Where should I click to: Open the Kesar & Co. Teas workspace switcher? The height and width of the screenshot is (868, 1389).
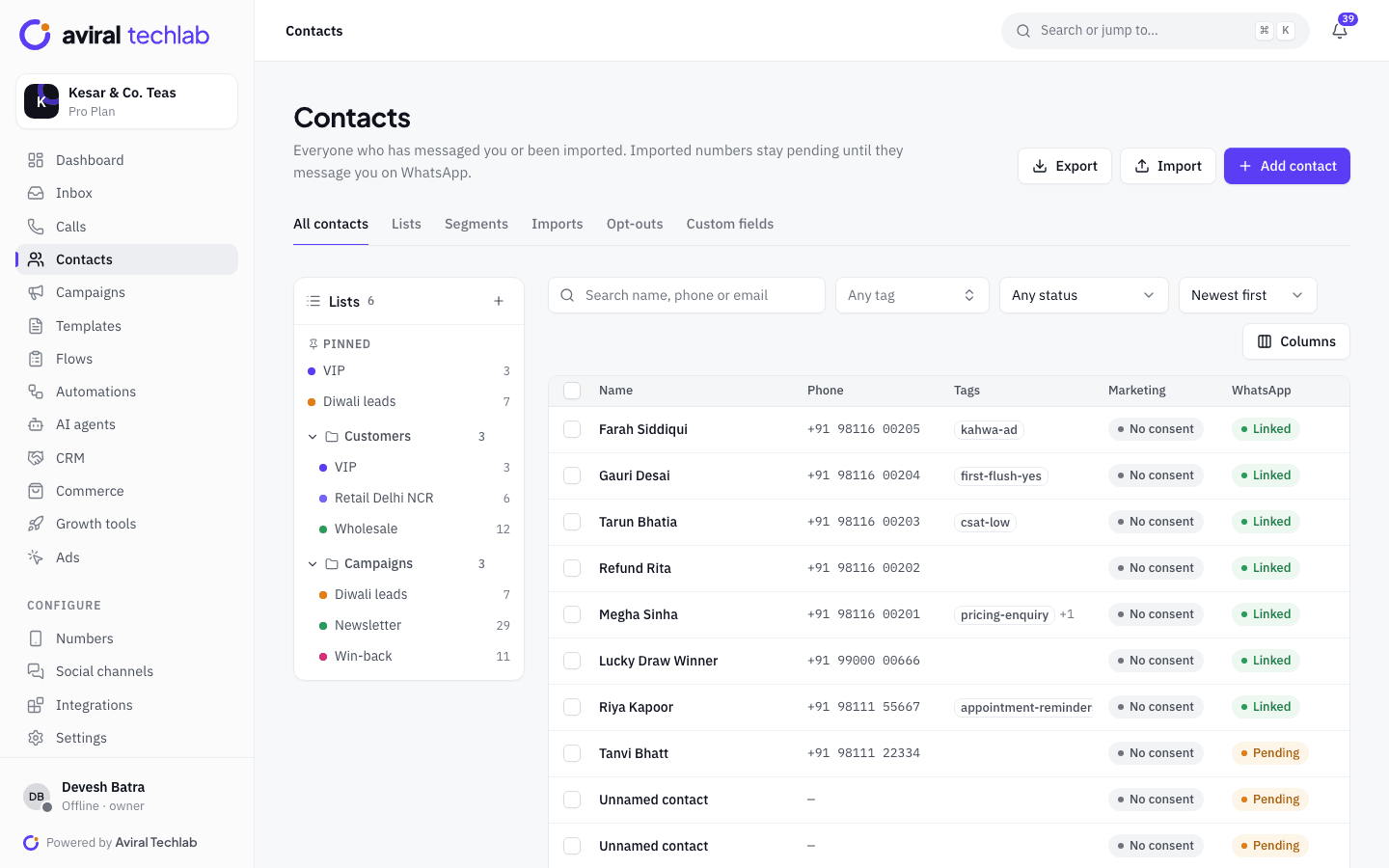pyautogui.click(x=127, y=101)
